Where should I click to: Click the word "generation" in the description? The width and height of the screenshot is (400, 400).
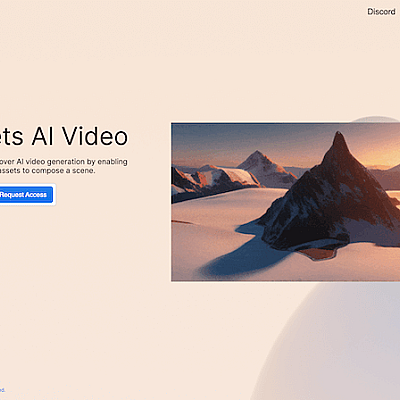click(66, 162)
